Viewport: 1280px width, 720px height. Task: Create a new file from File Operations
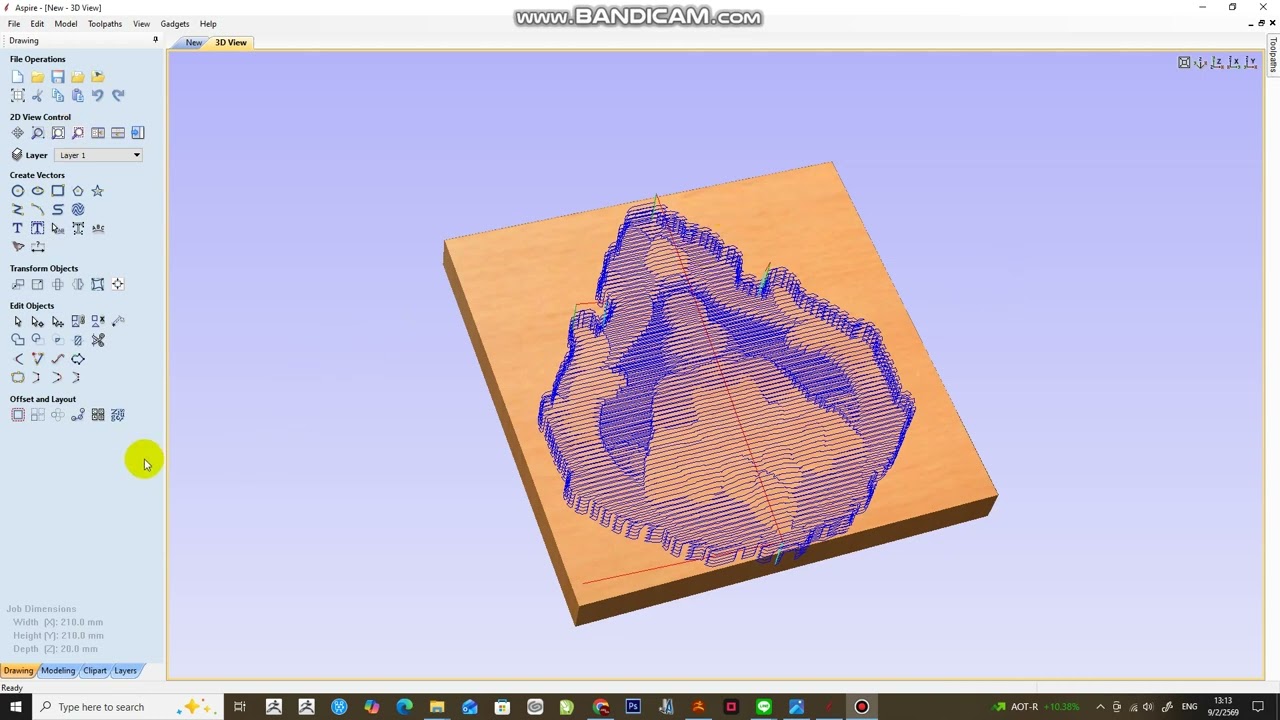[17, 77]
